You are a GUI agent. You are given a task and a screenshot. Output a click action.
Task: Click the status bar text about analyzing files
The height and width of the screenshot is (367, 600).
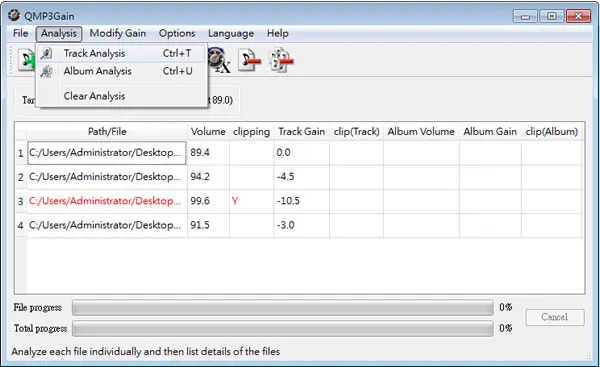145,351
